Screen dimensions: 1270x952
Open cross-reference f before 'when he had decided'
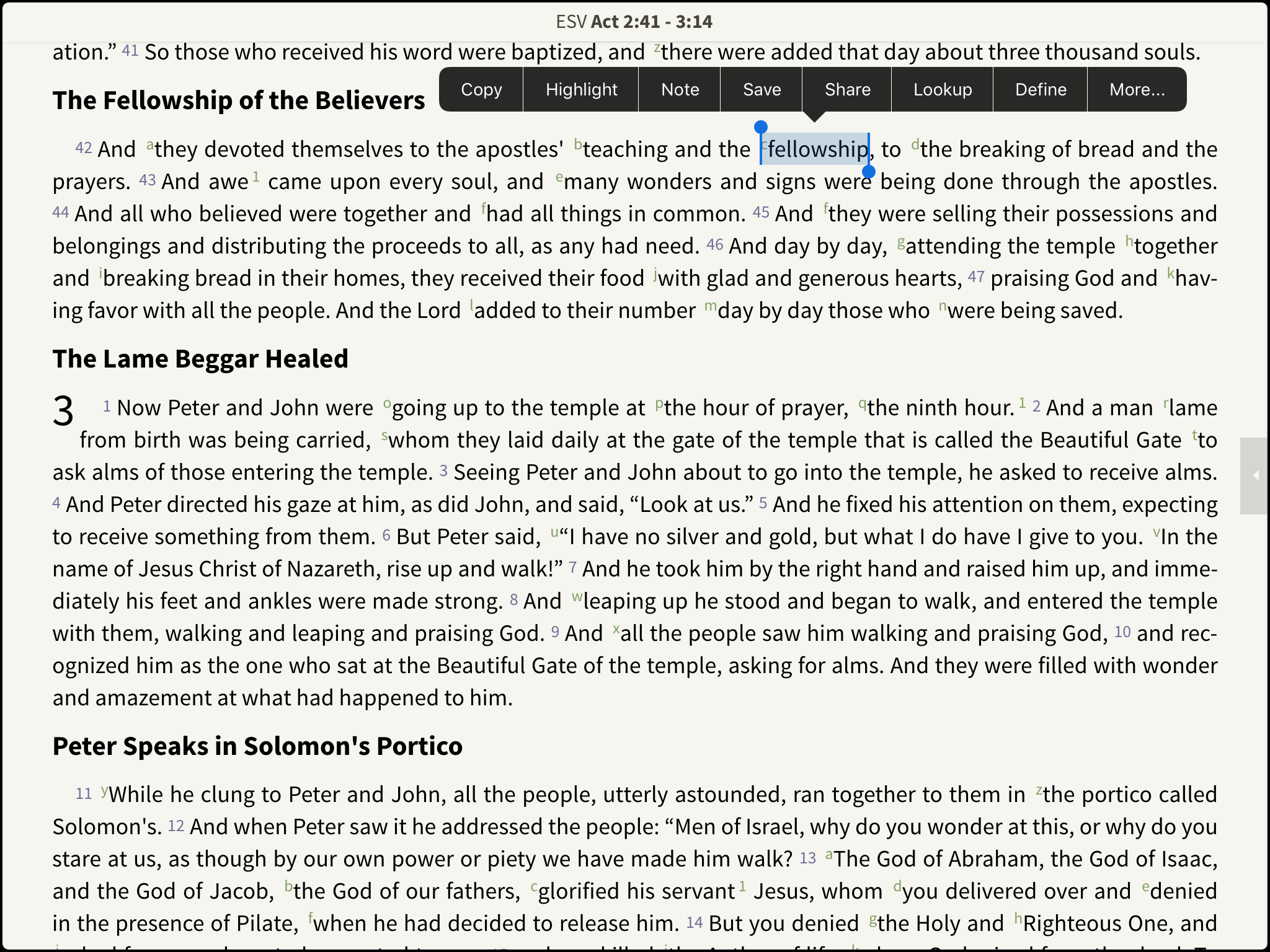pyautogui.click(x=311, y=918)
